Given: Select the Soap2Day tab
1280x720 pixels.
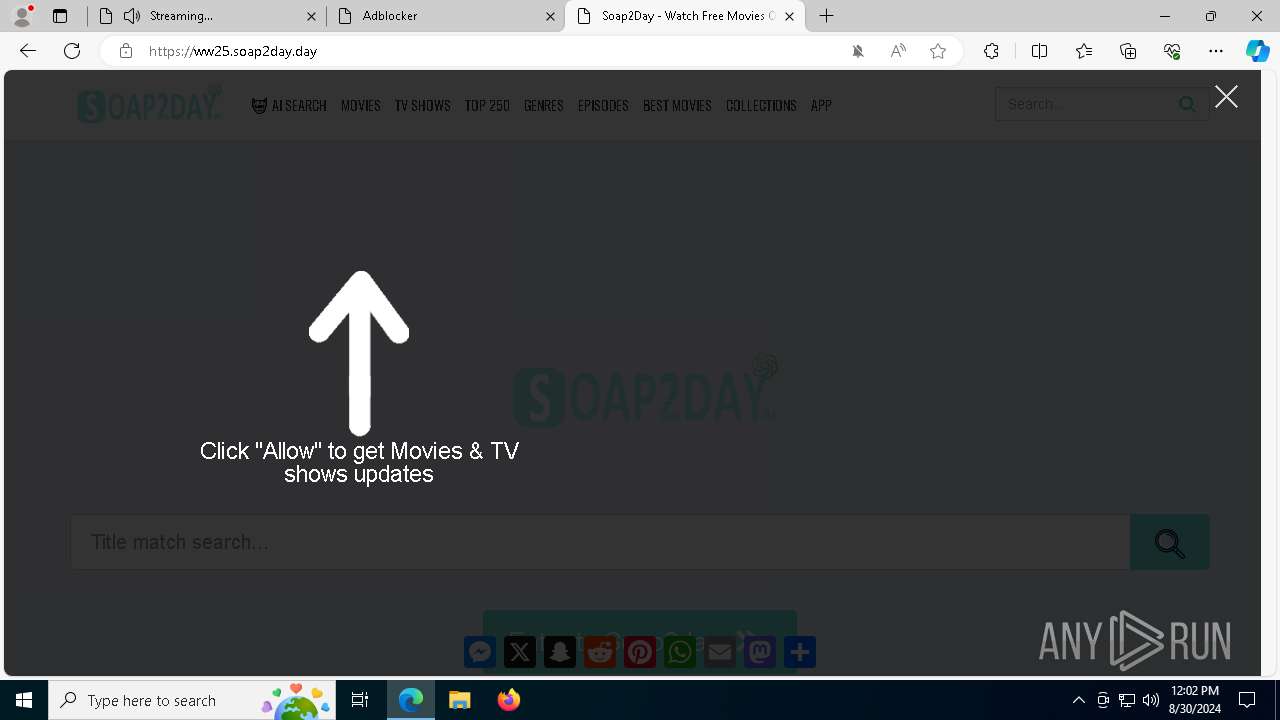Looking at the screenshot, I should click(685, 16).
